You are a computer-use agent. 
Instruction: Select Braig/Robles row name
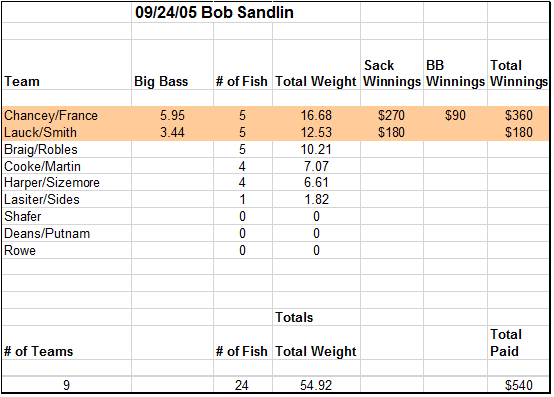click(41, 149)
